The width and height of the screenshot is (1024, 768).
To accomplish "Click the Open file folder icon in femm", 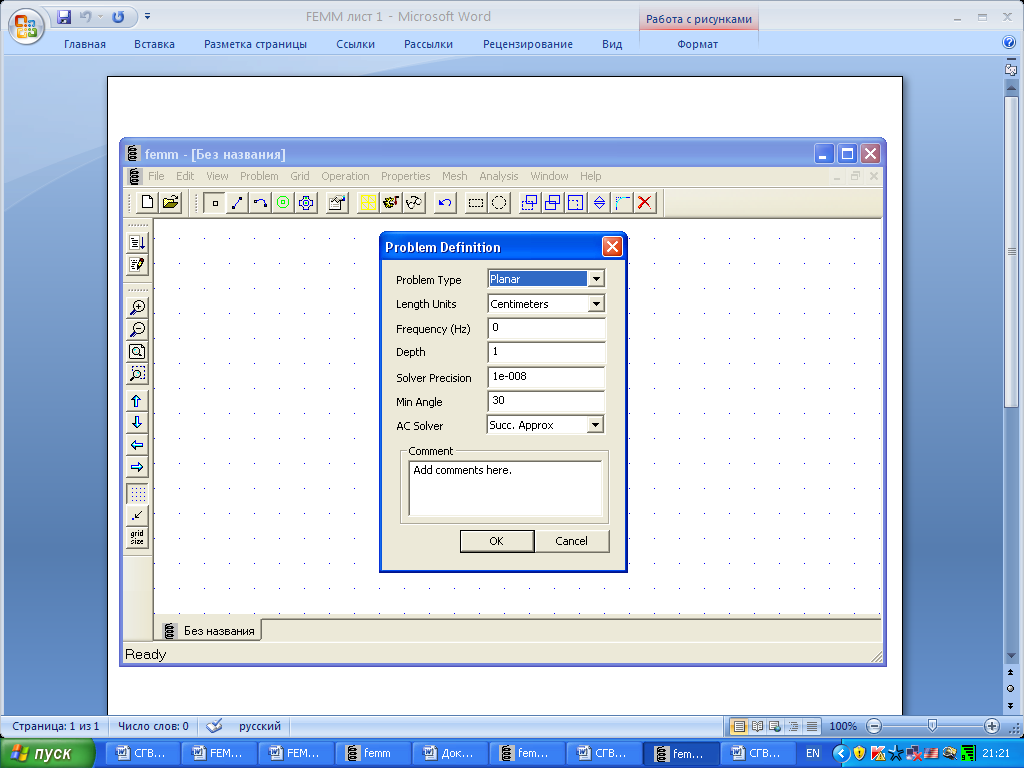I will pyautogui.click(x=170, y=202).
